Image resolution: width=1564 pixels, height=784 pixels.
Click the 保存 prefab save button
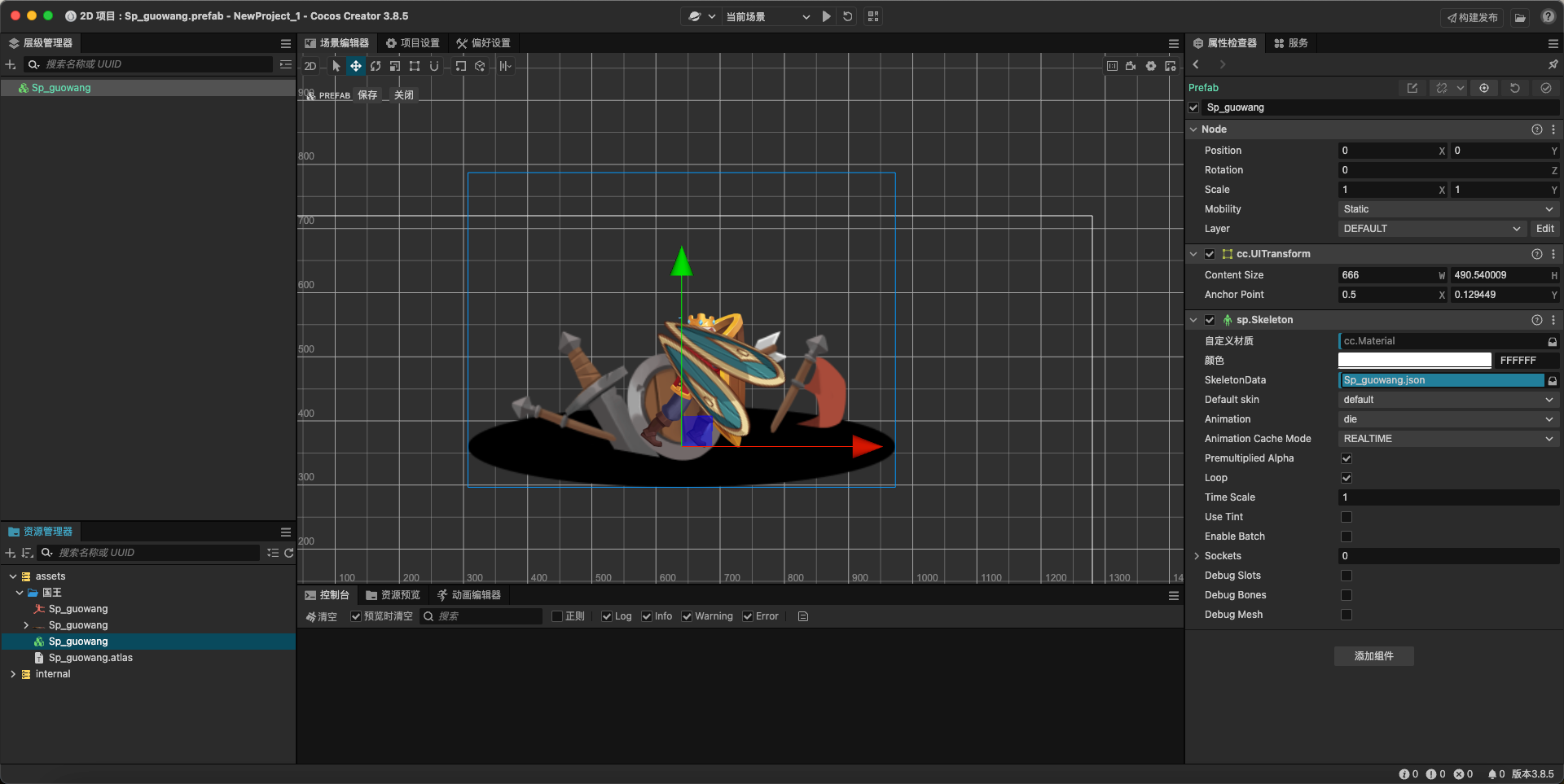click(367, 95)
